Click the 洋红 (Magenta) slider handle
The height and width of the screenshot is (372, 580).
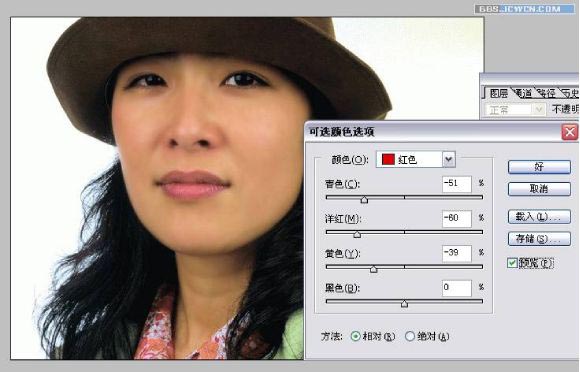pyautogui.click(x=357, y=234)
